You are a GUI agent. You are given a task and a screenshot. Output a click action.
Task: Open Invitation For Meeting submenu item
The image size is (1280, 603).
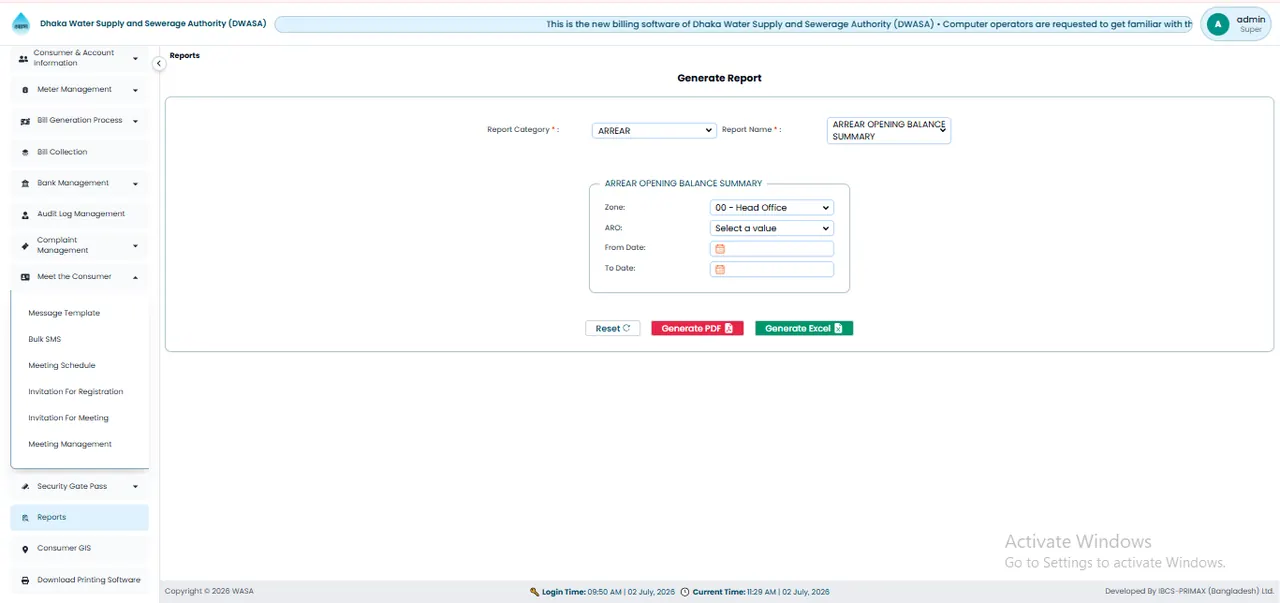point(69,418)
